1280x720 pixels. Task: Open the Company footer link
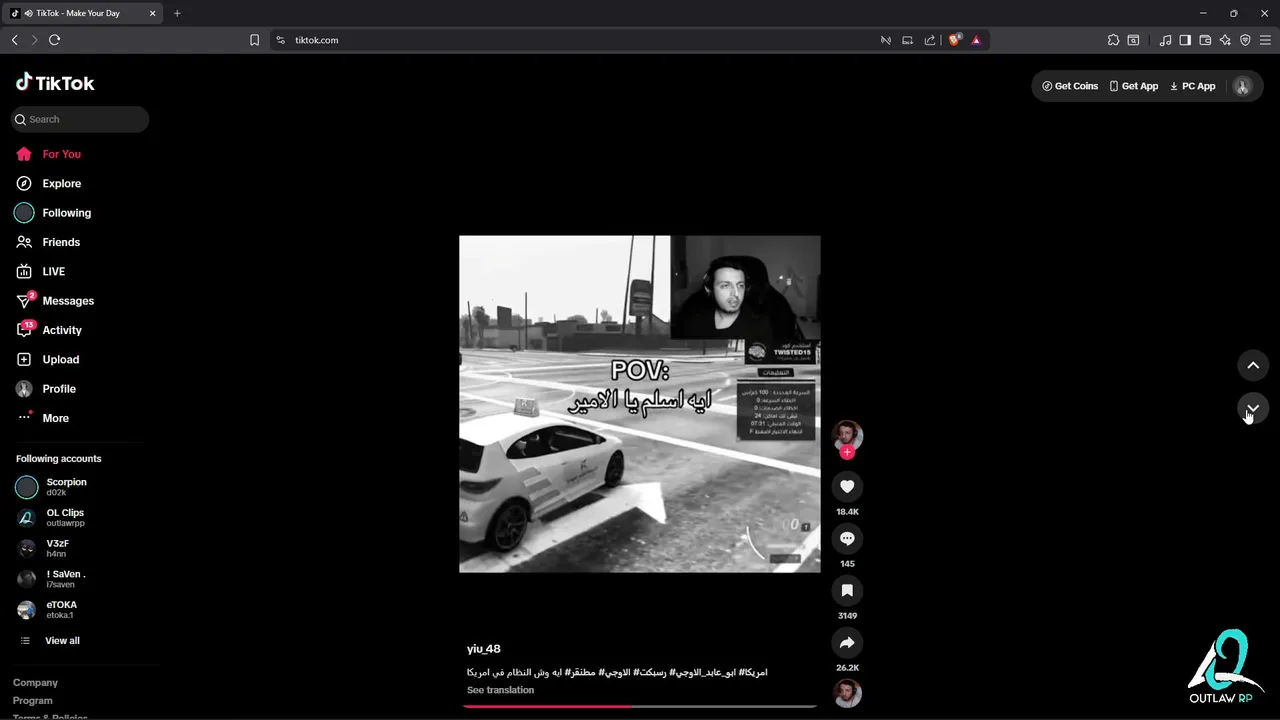coord(35,683)
